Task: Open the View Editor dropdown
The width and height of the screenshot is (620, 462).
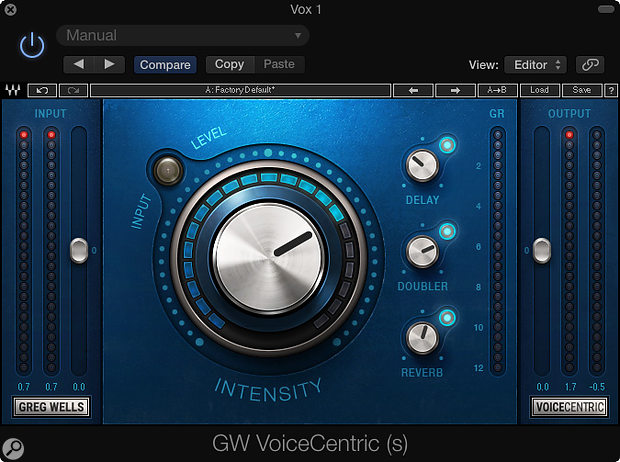Action: click(x=535, y=65)
